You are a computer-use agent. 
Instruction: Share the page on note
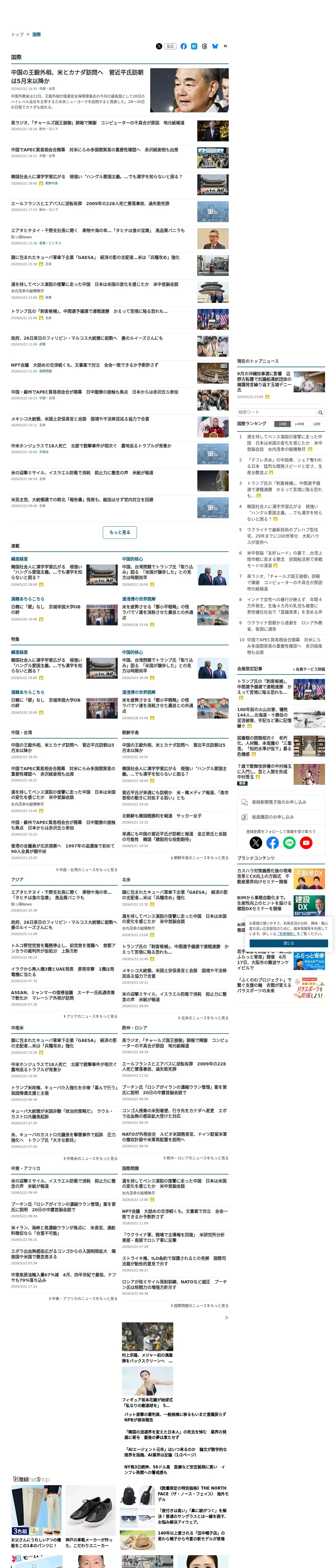[226, 46]
